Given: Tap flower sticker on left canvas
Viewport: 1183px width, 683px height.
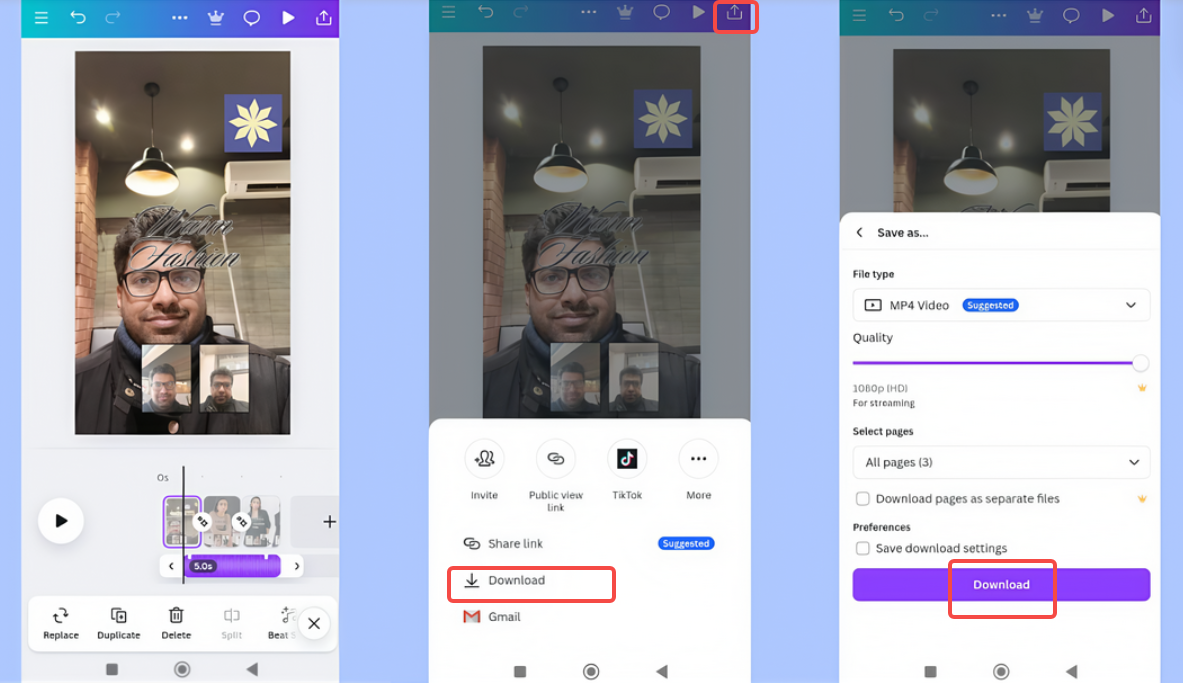Looking at the screenshot, I should pos(253,122).
